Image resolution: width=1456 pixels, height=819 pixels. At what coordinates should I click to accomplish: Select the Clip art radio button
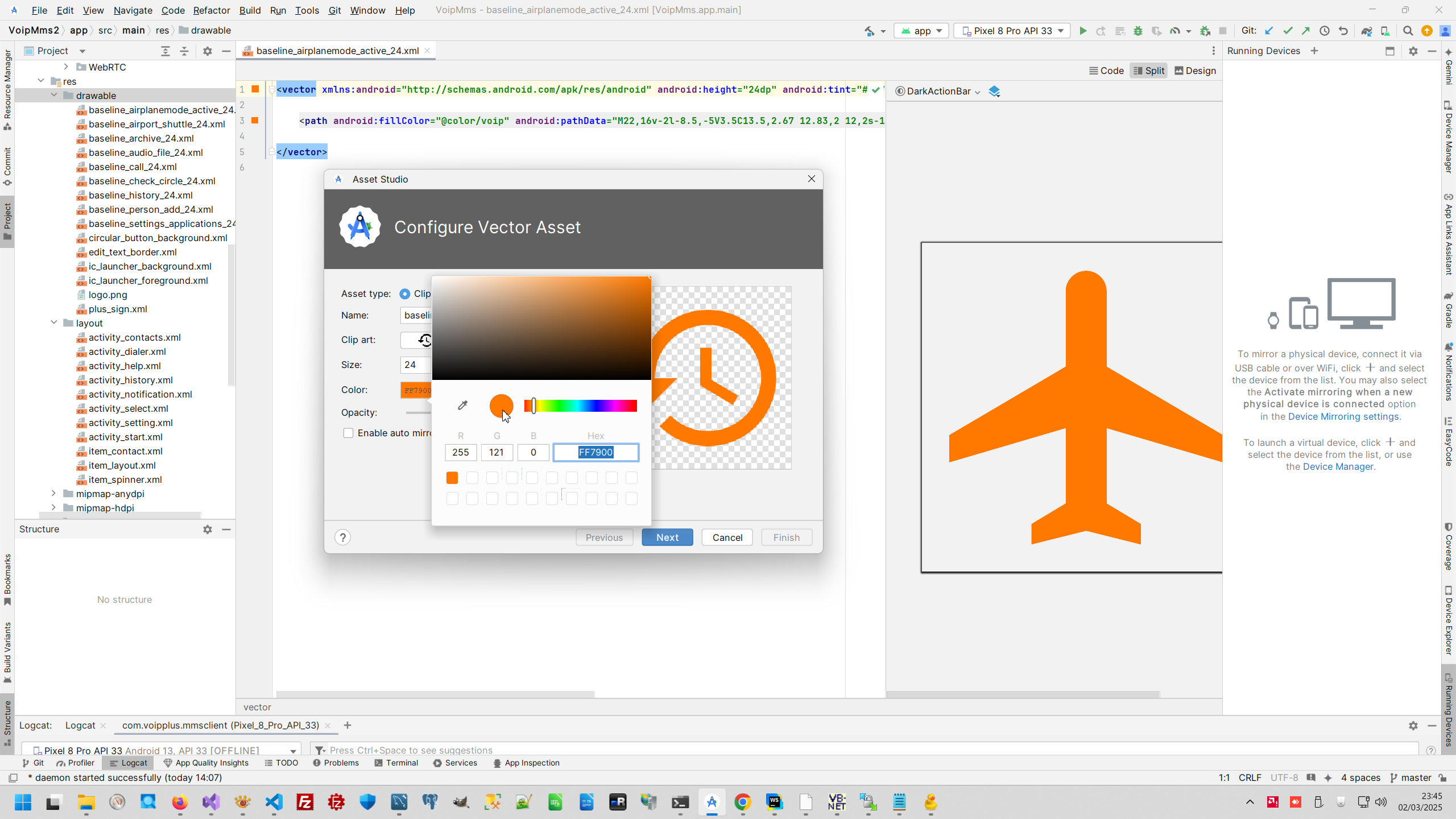405,294
